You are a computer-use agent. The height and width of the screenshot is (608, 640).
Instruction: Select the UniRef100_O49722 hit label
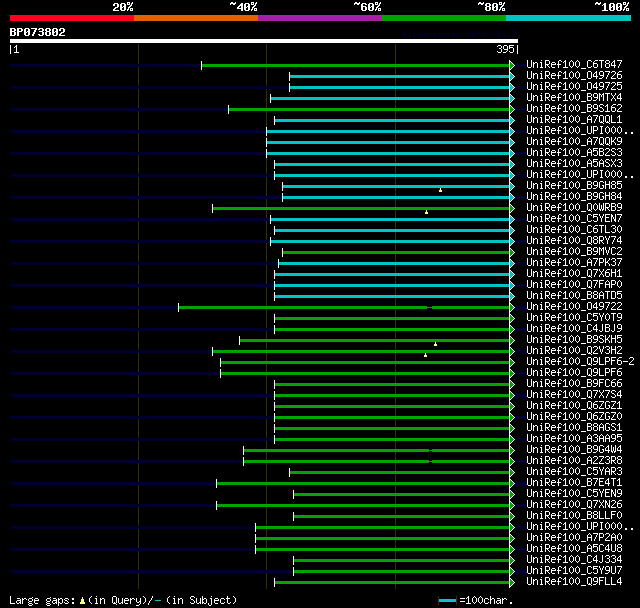(x=574, y=307)
